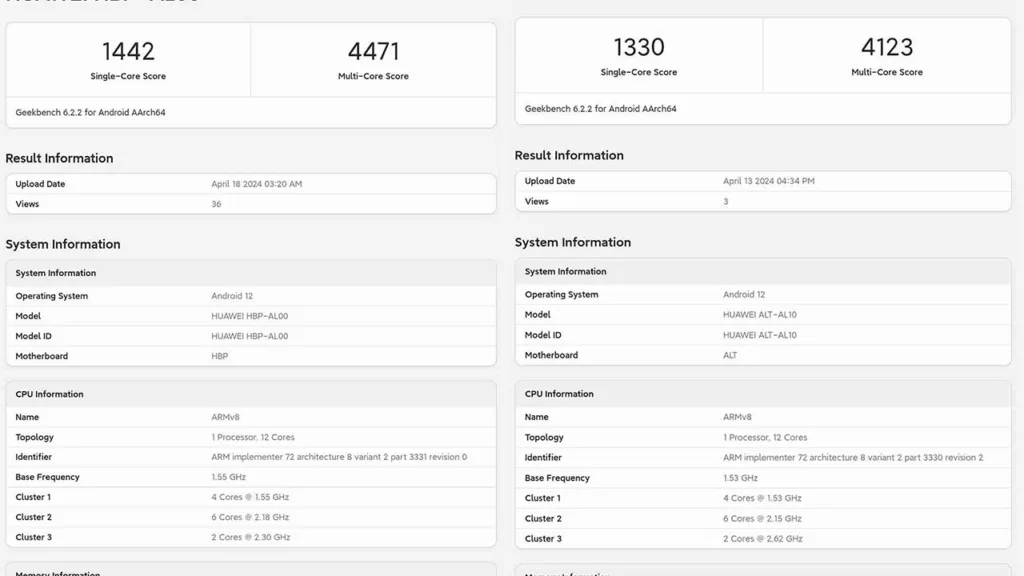Click Cluster 1 value 4 Cores @ 1.55 GHz

point(250,497)
